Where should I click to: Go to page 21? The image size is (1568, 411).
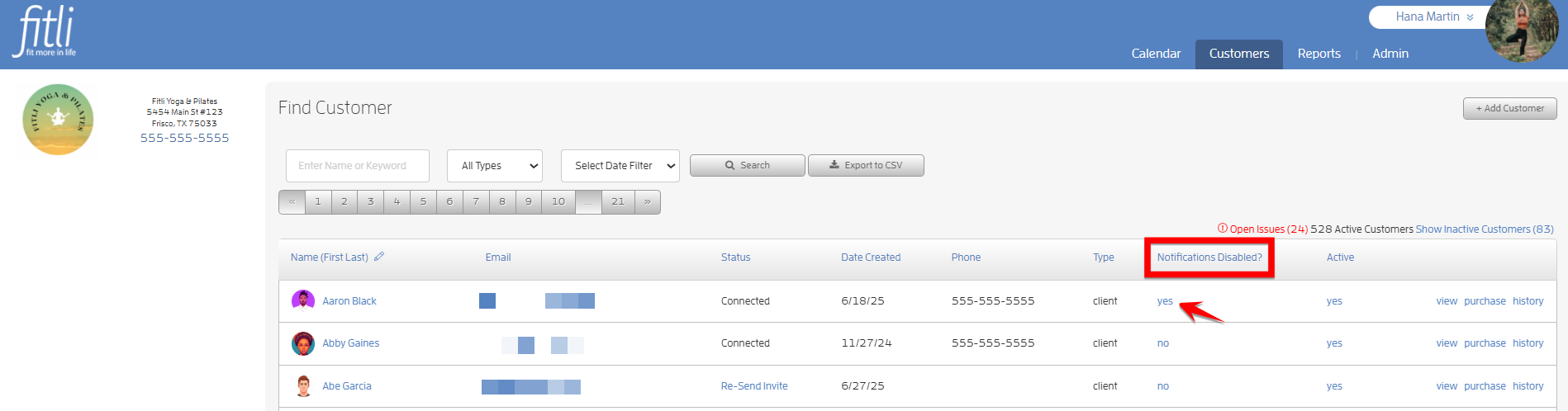point(618,201)
